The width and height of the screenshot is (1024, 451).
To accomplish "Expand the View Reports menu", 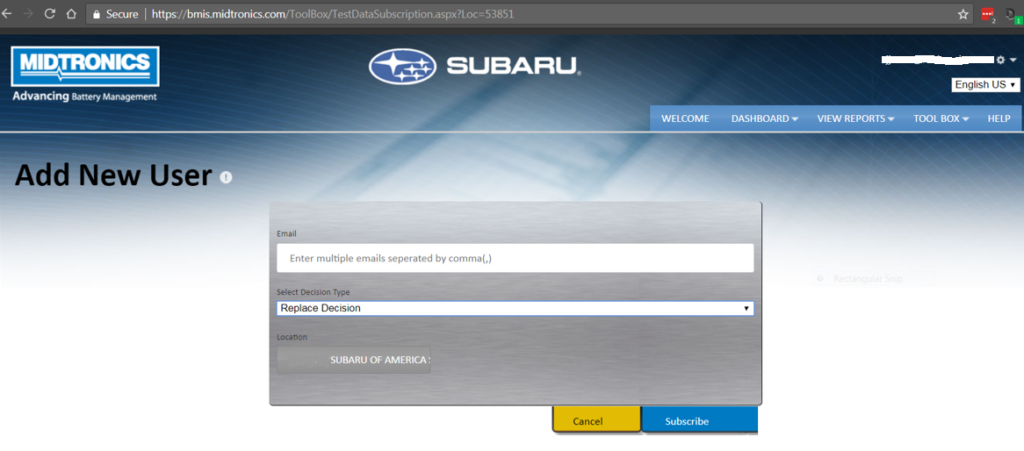I will coord(856,119).
